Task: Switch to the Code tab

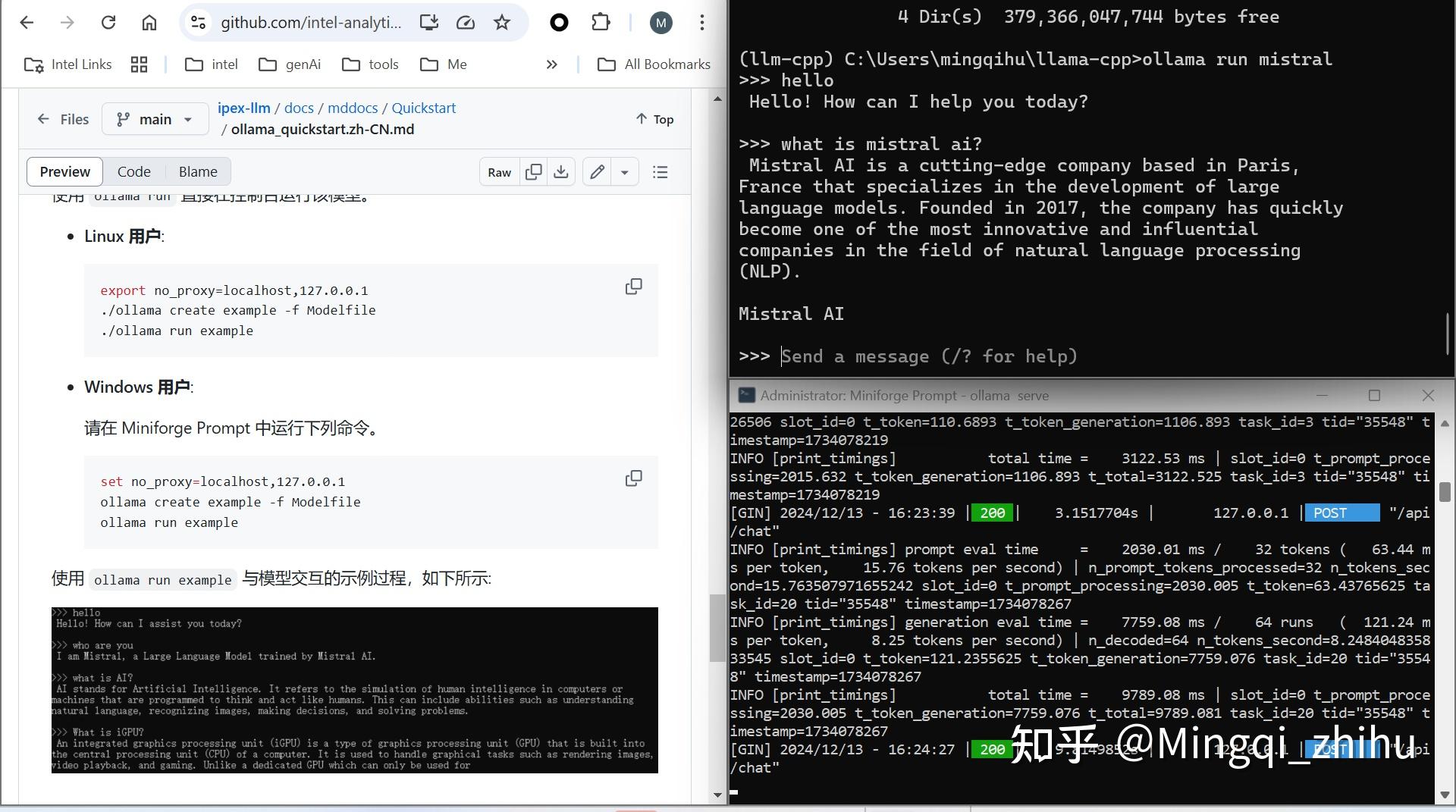Action: point(134,171)
